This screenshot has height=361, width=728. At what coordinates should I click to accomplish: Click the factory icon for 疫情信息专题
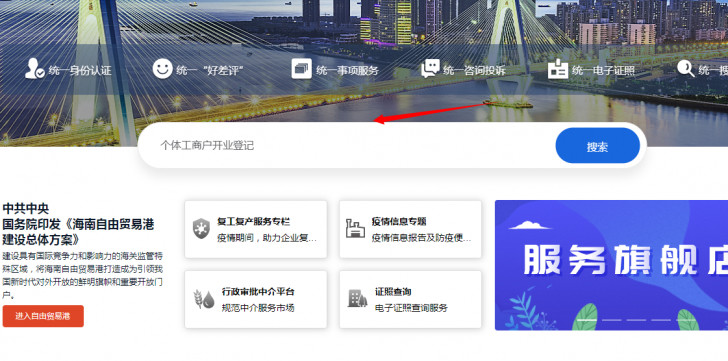tap(355, 229)
